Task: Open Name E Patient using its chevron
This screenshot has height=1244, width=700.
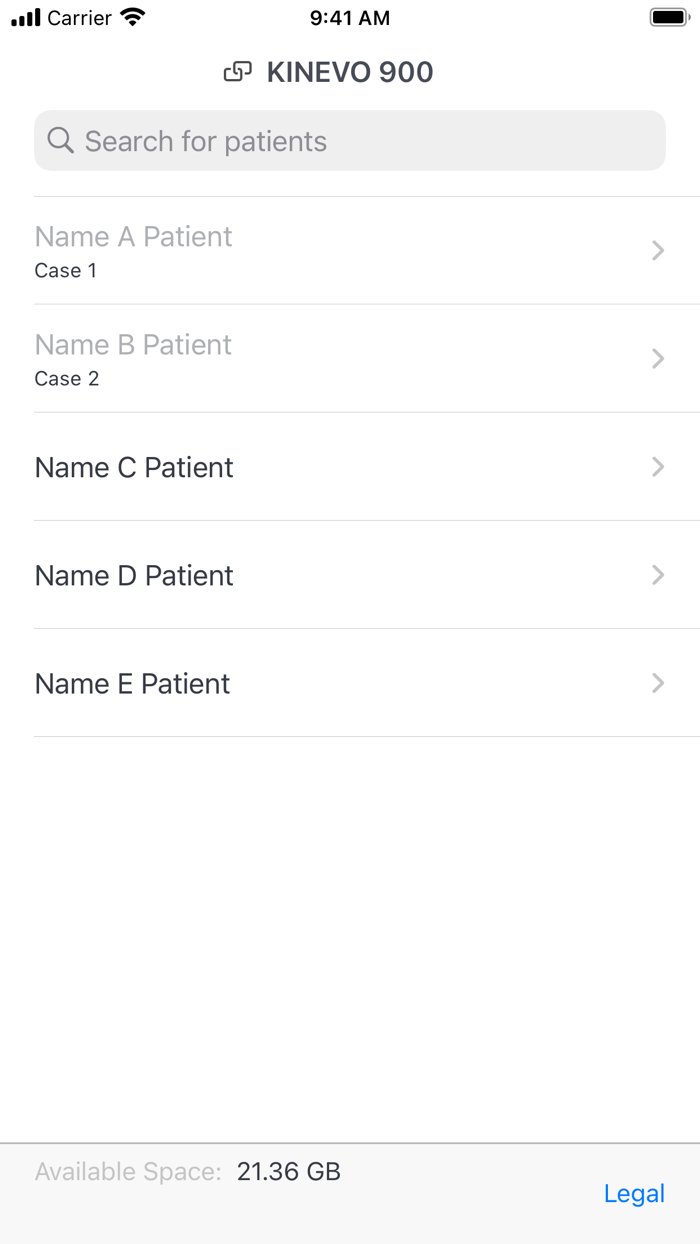Action: tap(657, 683)
